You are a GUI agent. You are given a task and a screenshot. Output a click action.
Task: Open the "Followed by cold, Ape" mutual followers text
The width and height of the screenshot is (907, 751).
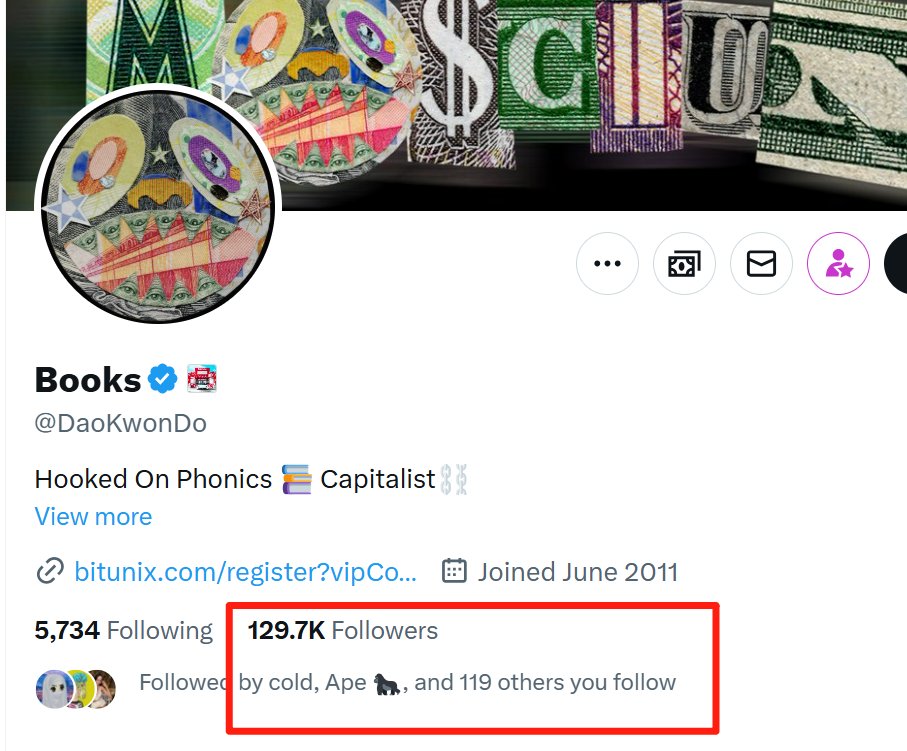[x=407, y=683]
